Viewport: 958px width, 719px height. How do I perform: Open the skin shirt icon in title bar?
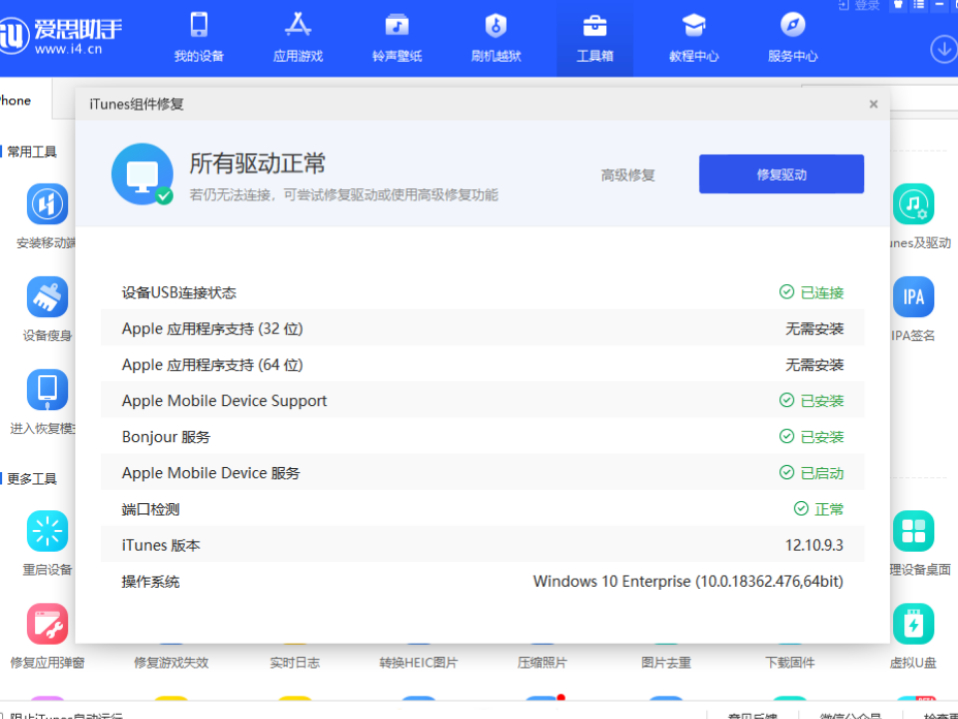tap(898, 4)
